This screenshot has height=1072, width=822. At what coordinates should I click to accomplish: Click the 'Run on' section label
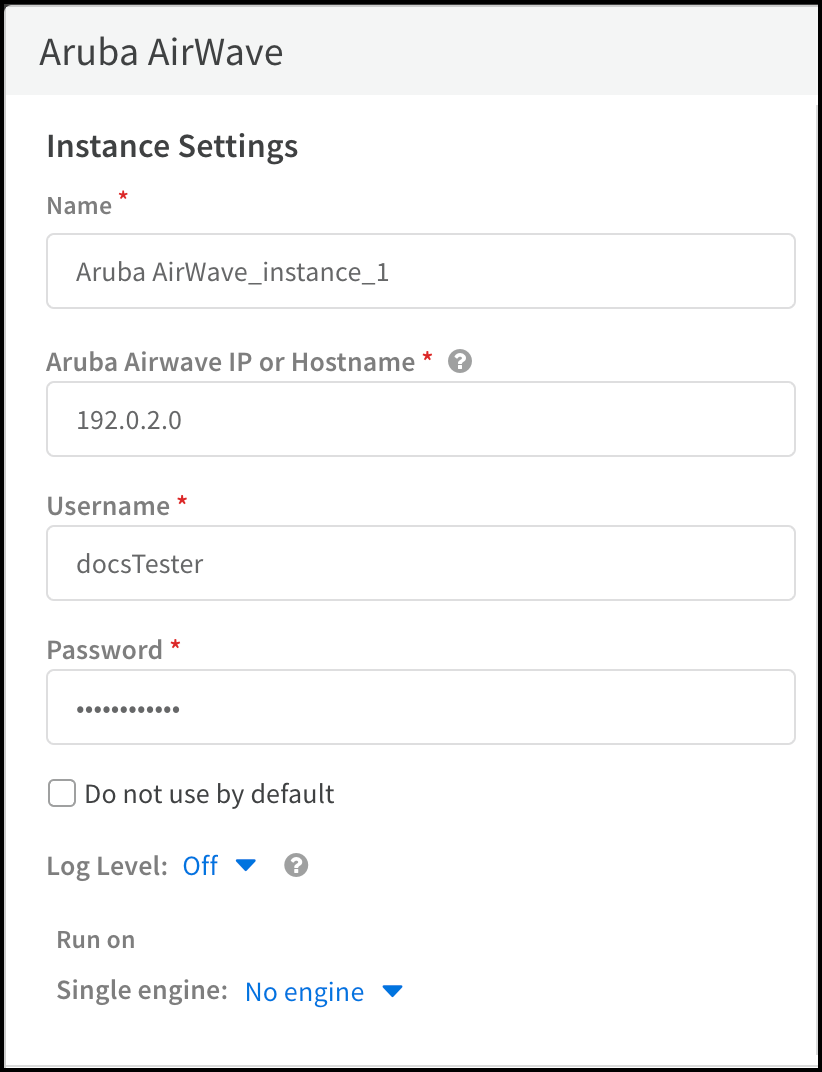(96, 940)
